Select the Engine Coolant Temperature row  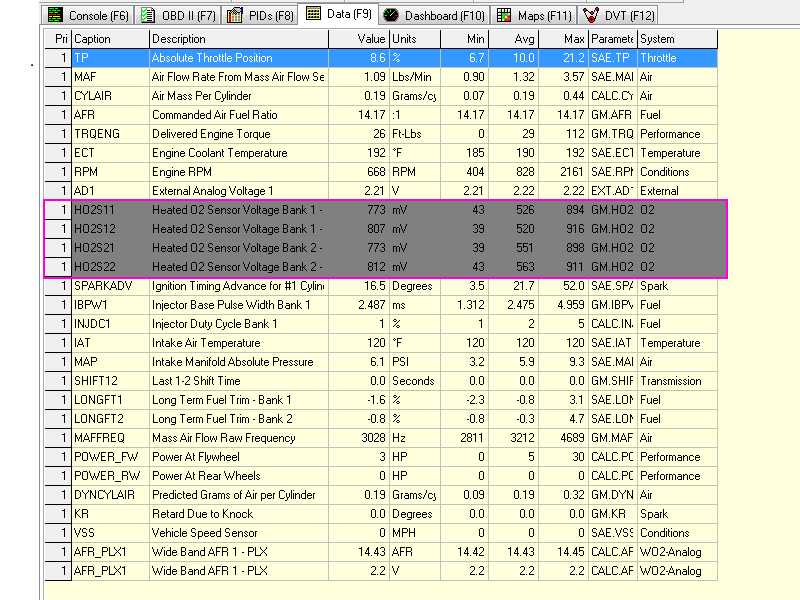[238, 153]
